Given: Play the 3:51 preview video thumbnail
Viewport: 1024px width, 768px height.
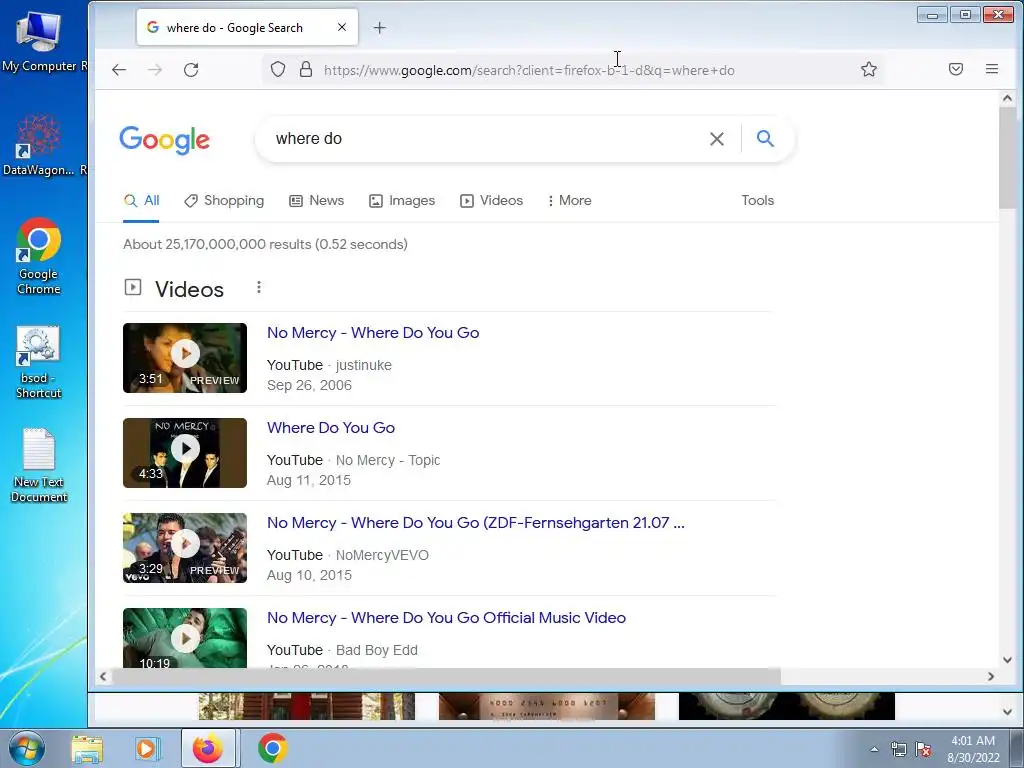Looking at the screenshot, I should (x=185, y=358).
